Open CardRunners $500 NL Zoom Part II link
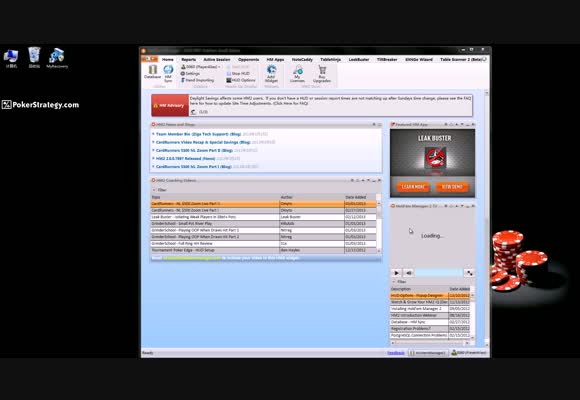This screenshot has width=580, height=400. pos(194,150)
